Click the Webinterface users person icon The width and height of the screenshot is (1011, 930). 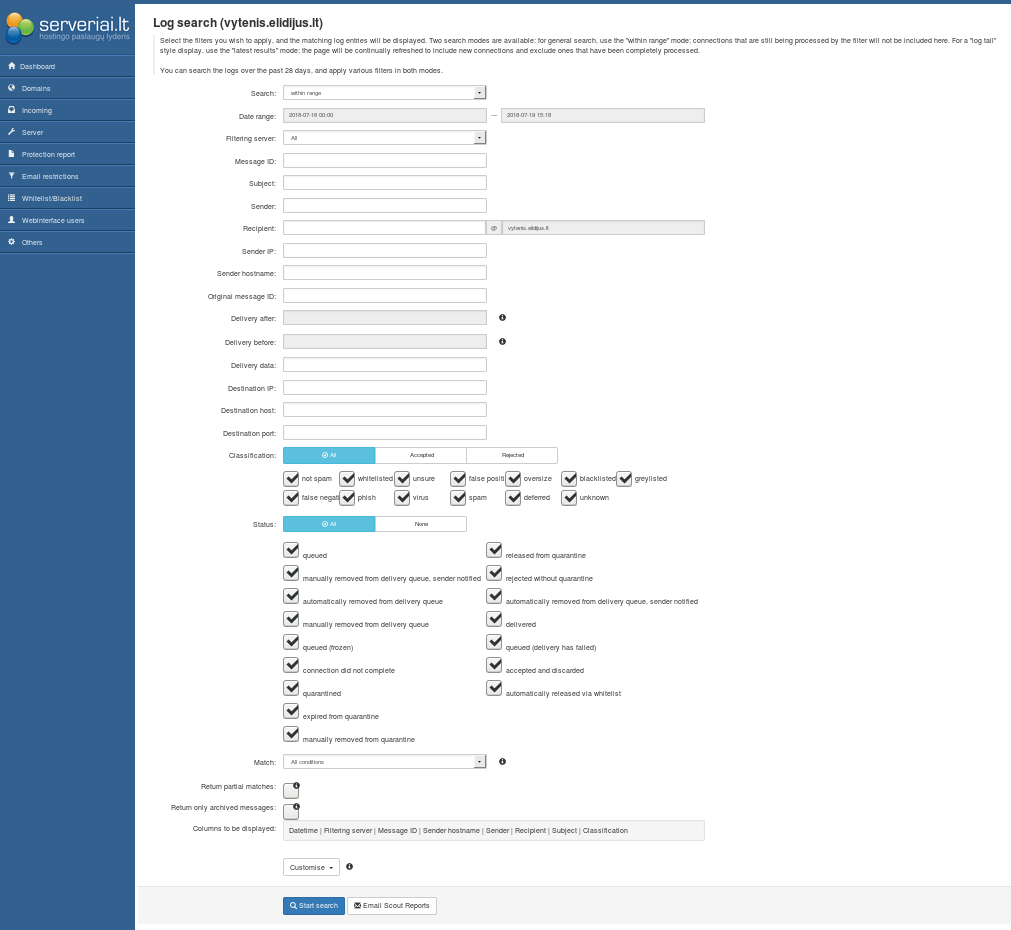12,220
